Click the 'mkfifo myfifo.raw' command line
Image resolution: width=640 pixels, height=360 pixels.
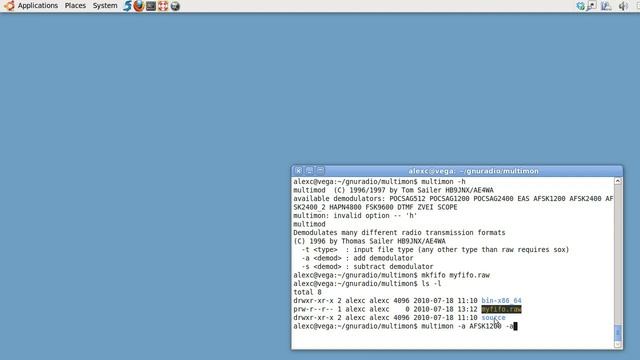[391, 275]
